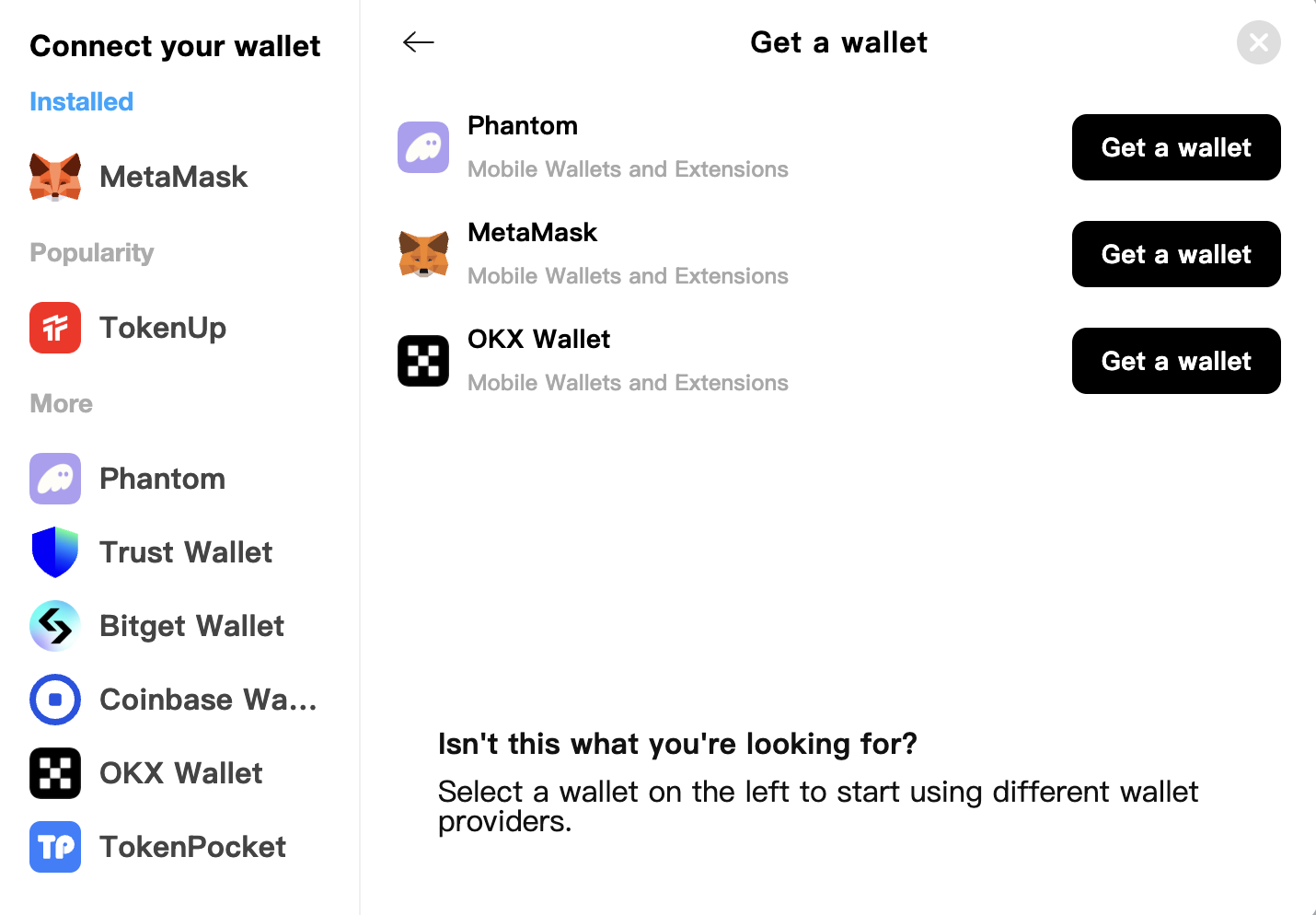Open the Phantom icon in the wallet list

tap(423, 147)
